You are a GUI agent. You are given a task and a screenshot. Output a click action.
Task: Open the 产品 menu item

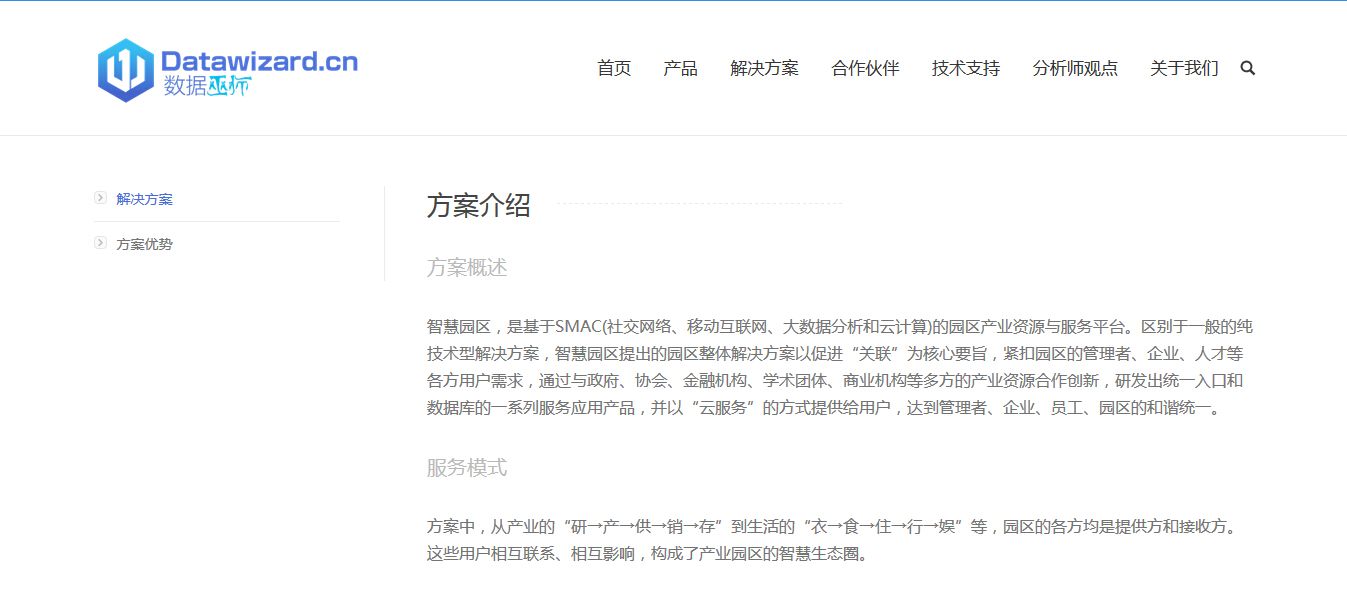(x=680, y=68)
